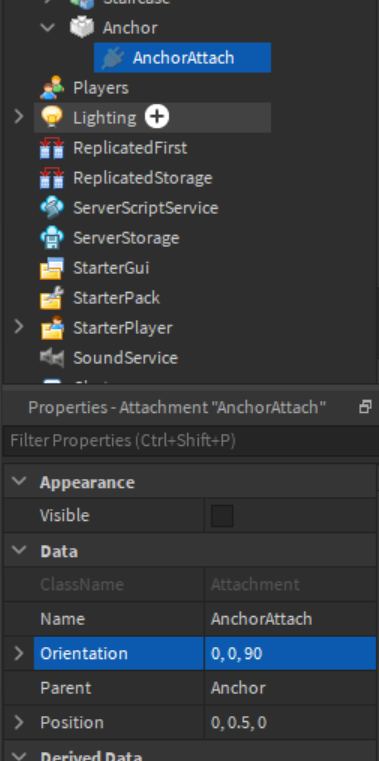Select StarterPack in the Explorer
This screenshot has height=761, width=379.
click(x=116, y=298)
